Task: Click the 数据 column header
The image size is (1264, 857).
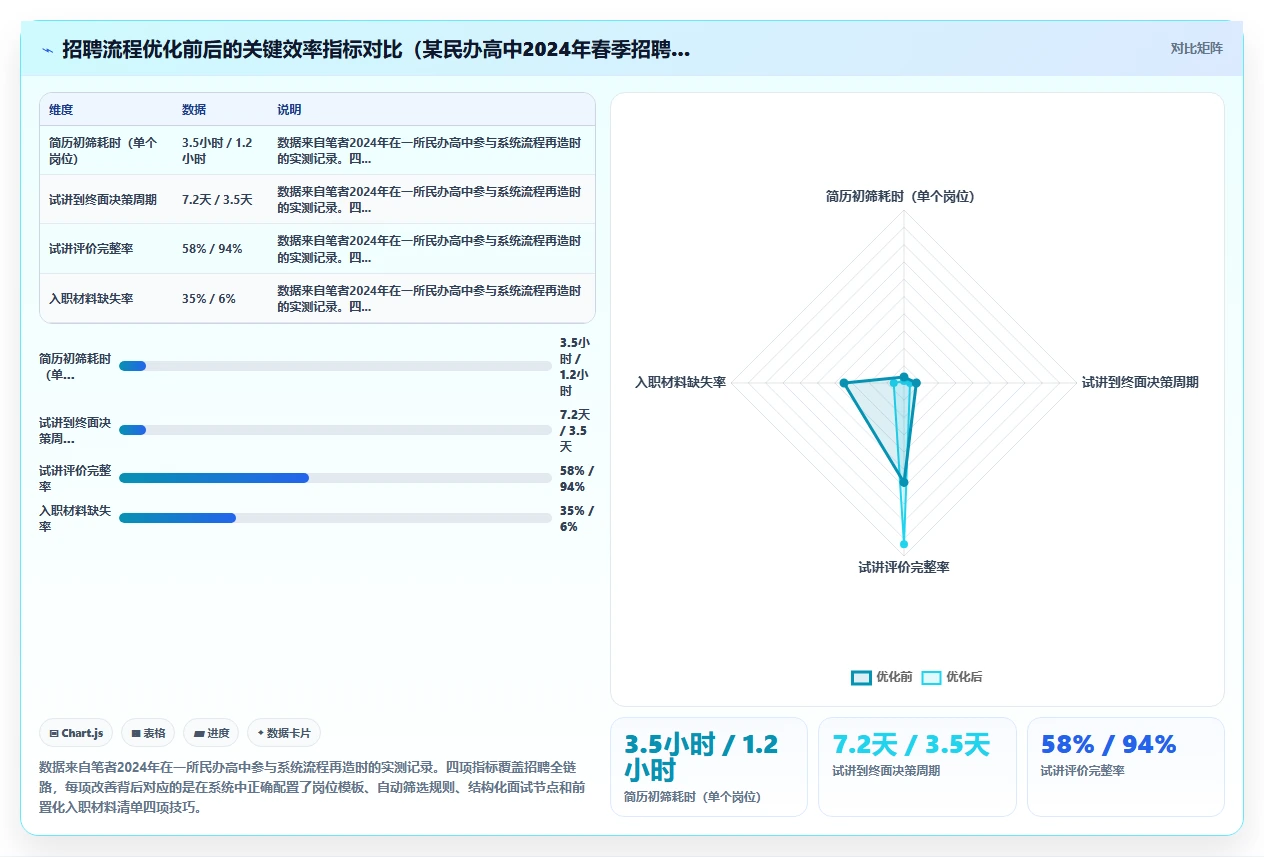Action: tap(194, 110)
